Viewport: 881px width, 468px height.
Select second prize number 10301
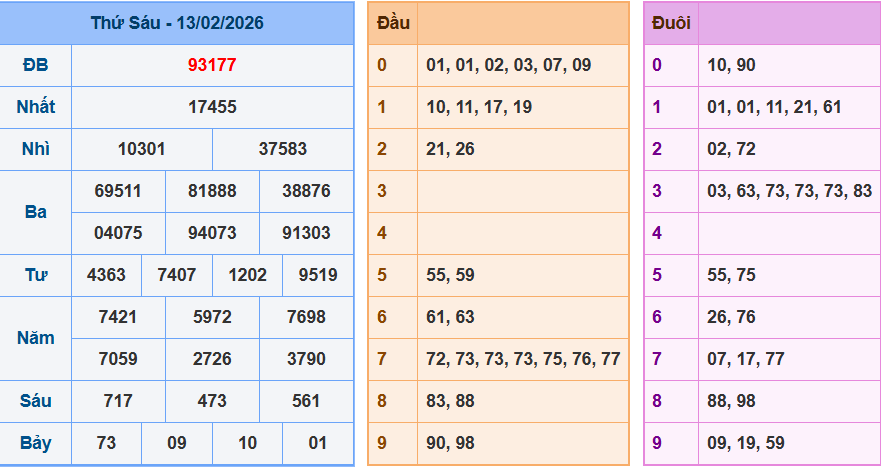(142, 149)
